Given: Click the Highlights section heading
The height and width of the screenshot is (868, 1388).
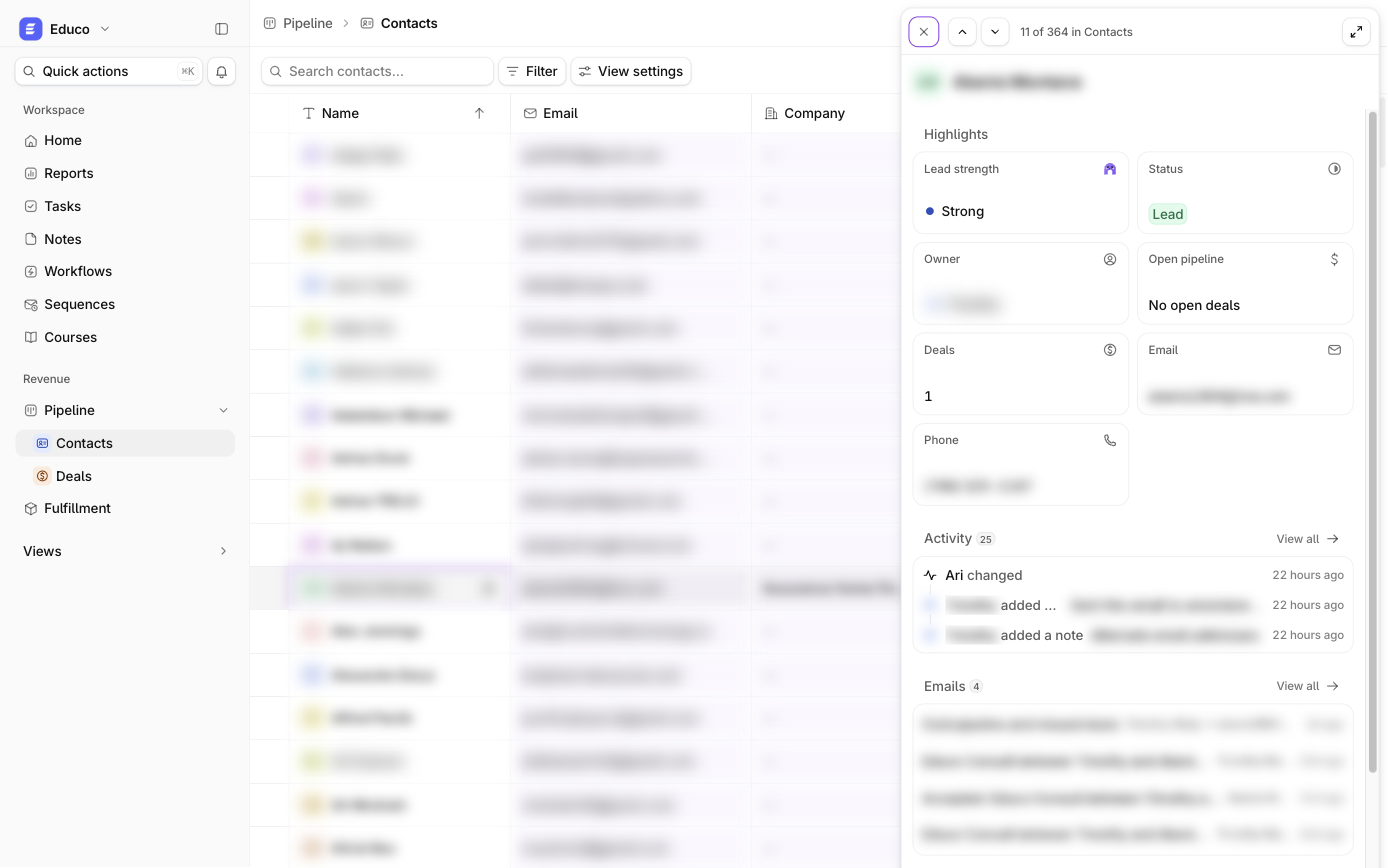Looking at the screenshot, I should (x=956, y=134).
